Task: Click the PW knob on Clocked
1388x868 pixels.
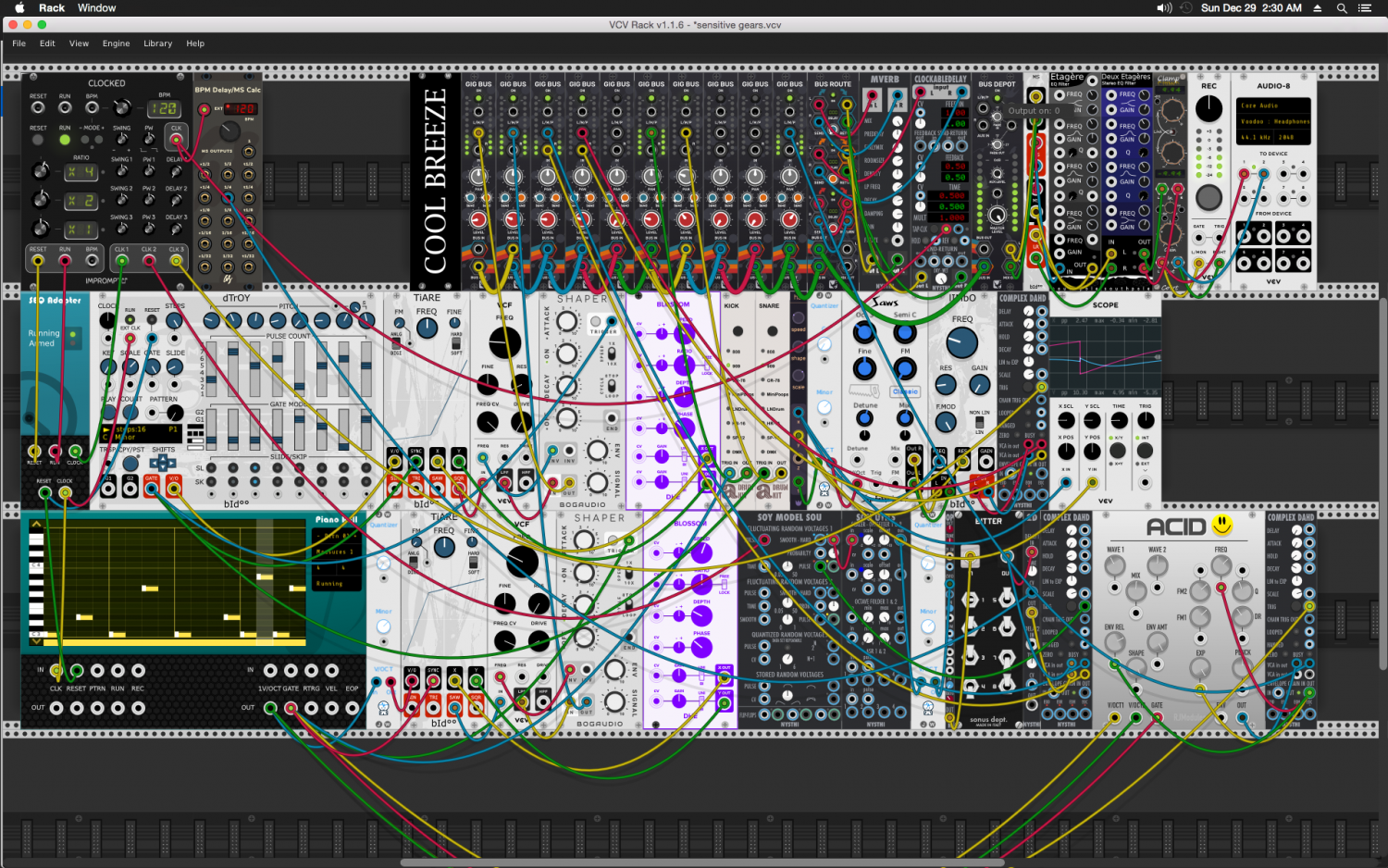Action: tap(149, 139)
